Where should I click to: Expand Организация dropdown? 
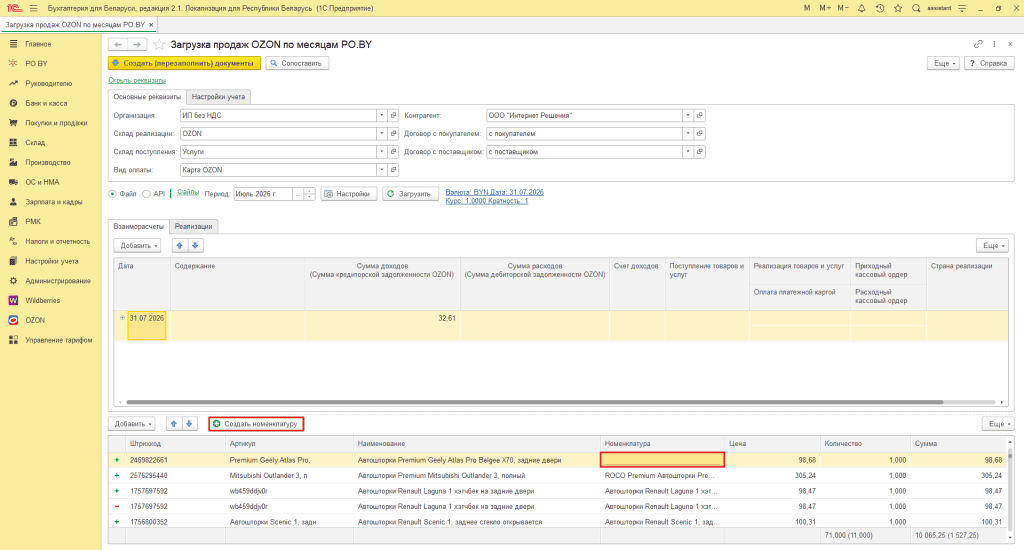pyautogui.click(x=381, y=116)
